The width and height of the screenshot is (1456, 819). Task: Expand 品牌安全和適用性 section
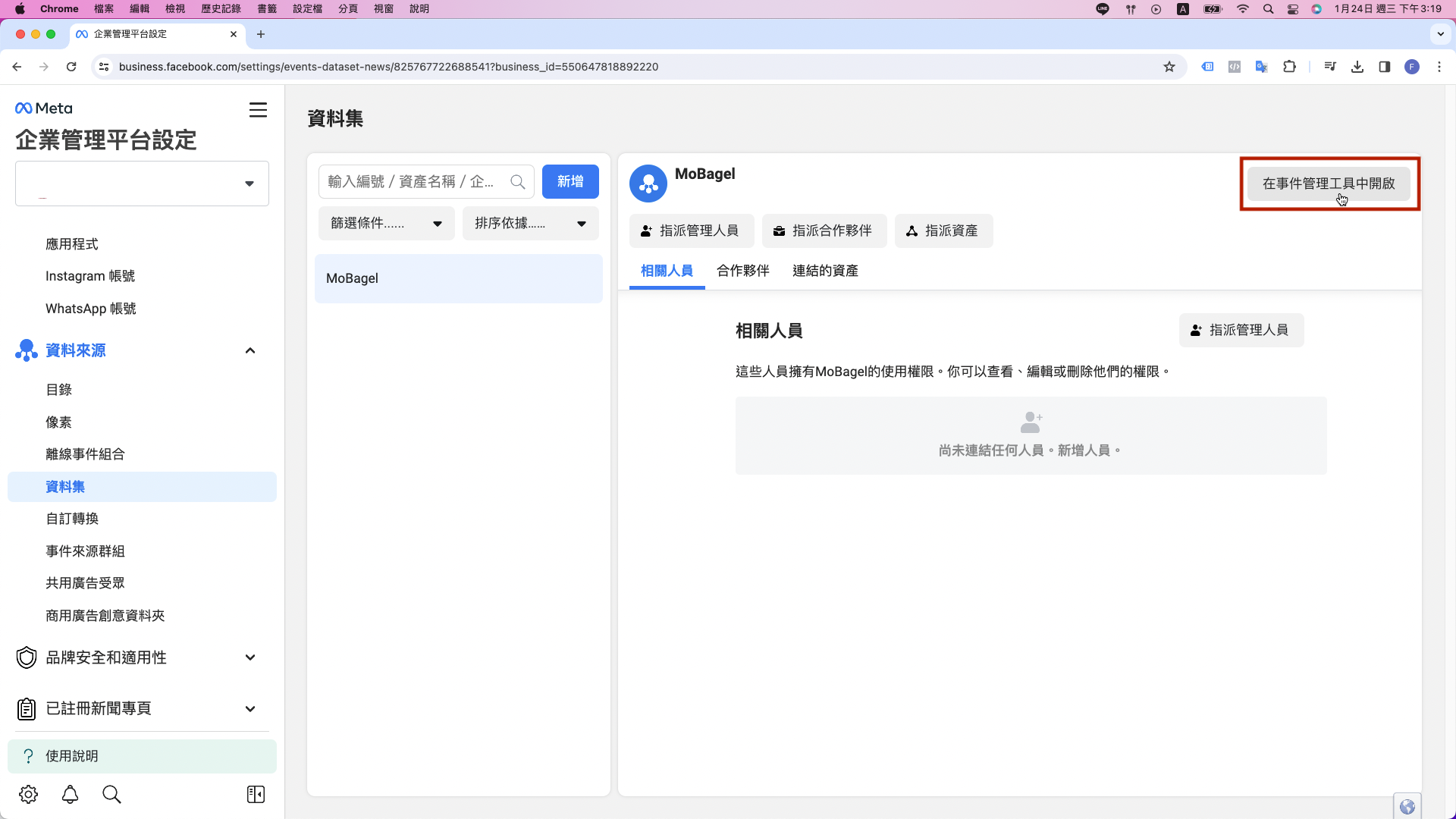(x=250, y=657)
